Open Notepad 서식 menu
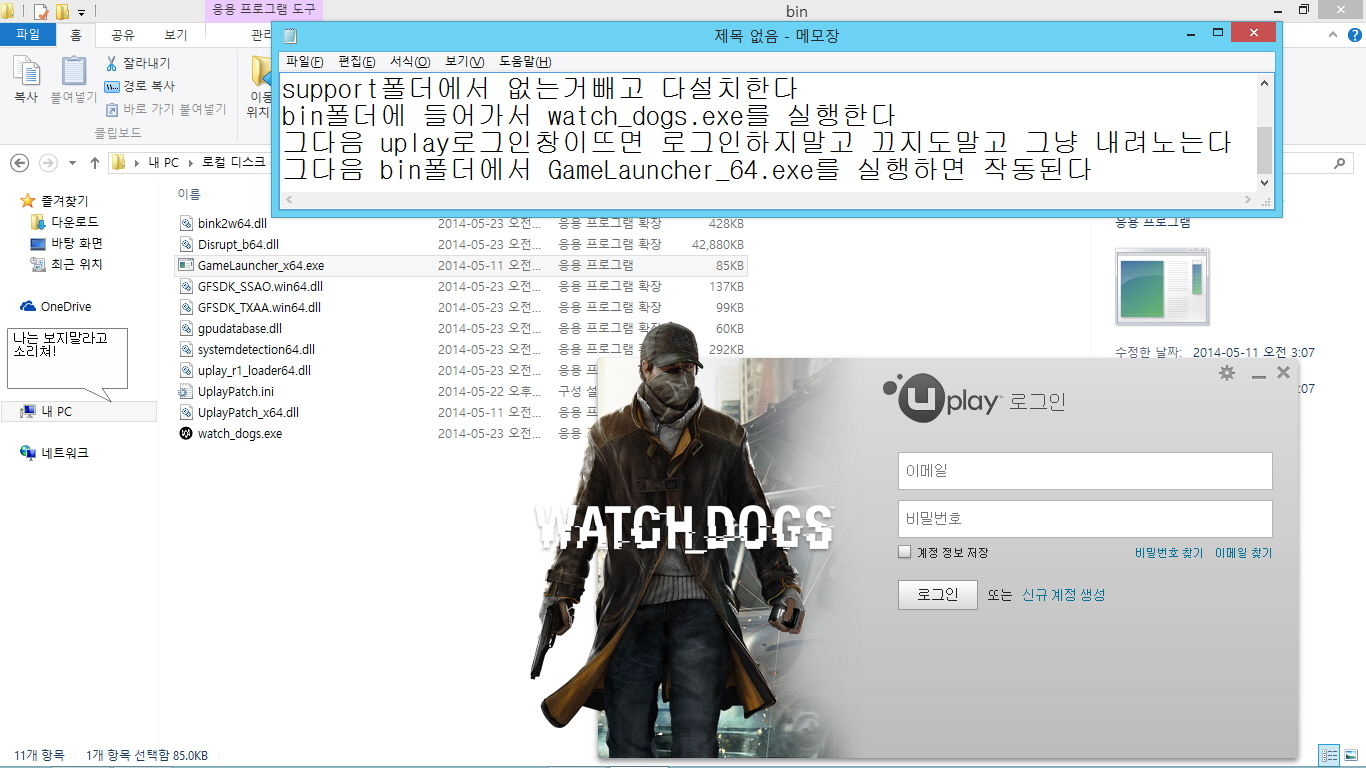The image size is (1366, 768). (409, 62)
